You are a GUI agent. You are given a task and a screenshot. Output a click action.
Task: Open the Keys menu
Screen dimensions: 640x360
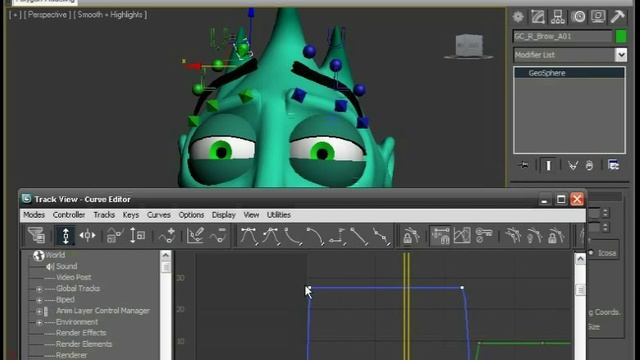(131, 215)
